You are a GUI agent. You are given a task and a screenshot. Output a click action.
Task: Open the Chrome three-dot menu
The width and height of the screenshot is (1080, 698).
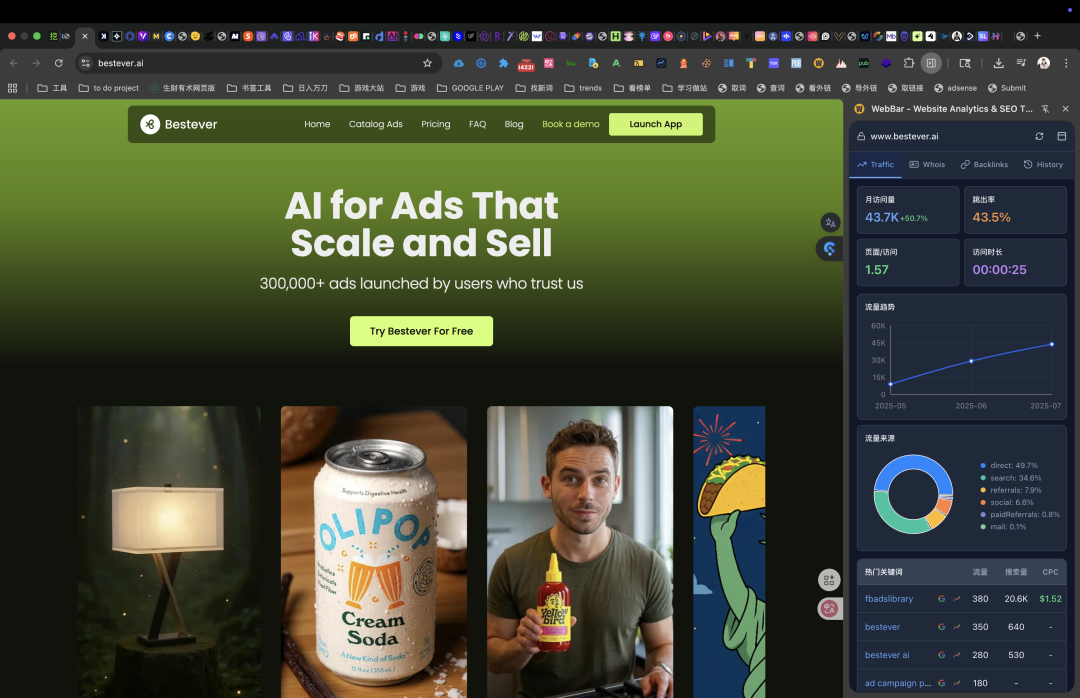[x=1066, y=63]
